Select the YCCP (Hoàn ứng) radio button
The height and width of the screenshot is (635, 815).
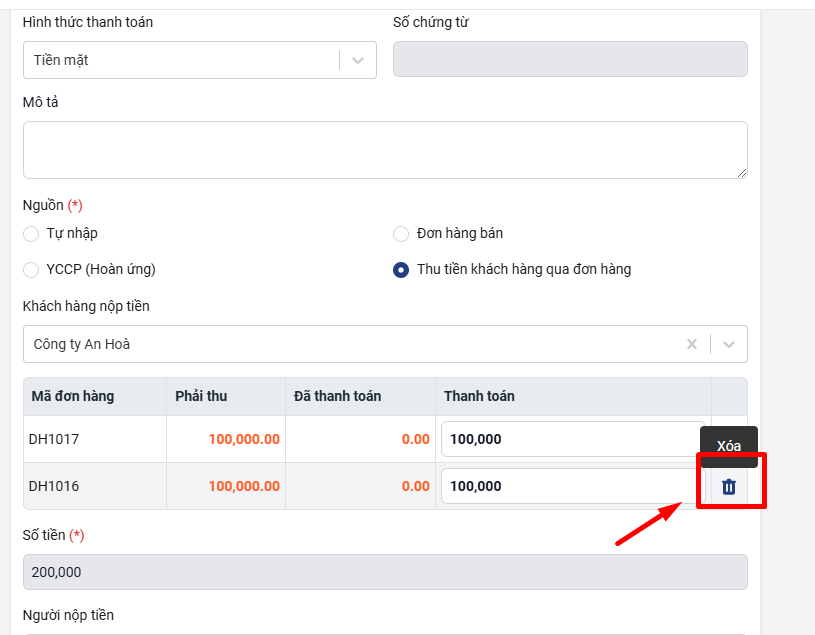[31, 270]
